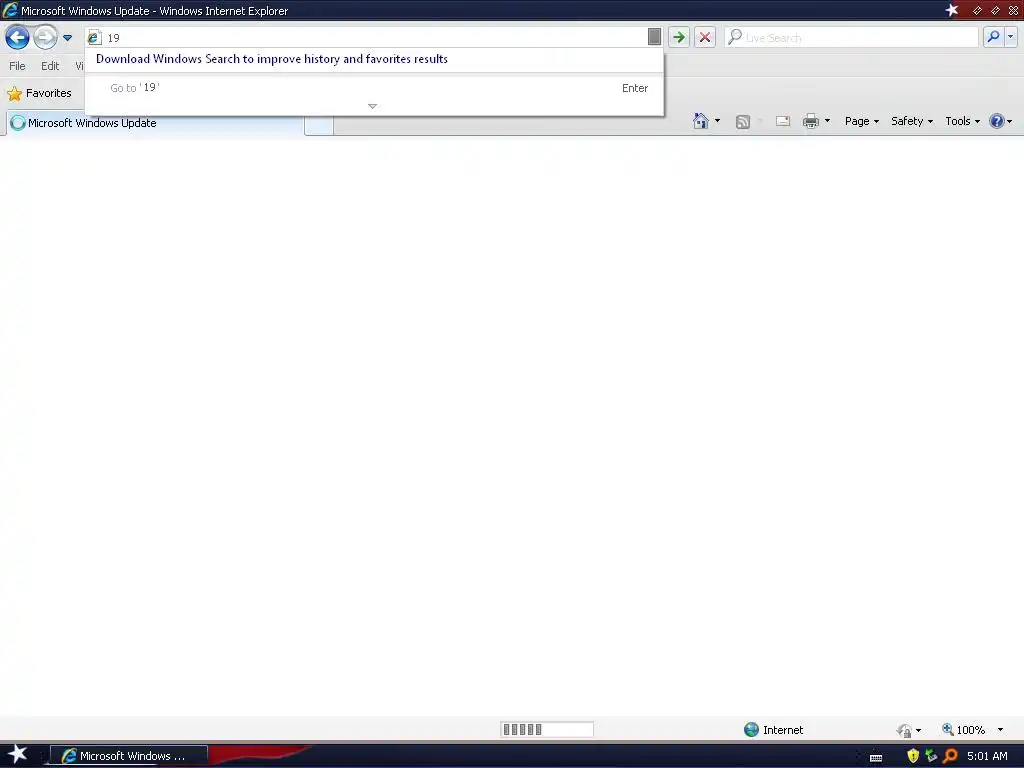Open Home button dropdown arrow
1024x768 pixels.
pos(717,121)
